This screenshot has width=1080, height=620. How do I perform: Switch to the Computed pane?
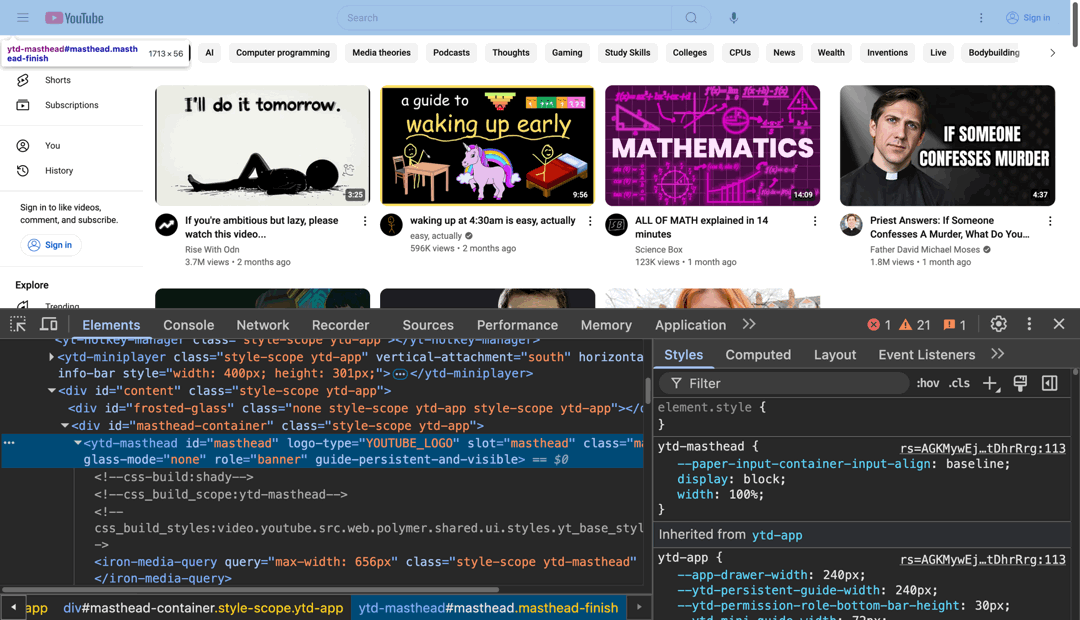[x=758, y=355]
